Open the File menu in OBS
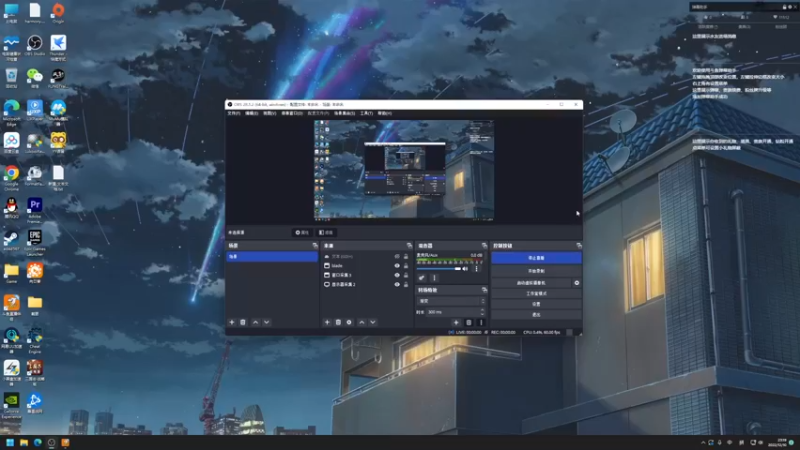800x450 pixels. tap(234, 113)
